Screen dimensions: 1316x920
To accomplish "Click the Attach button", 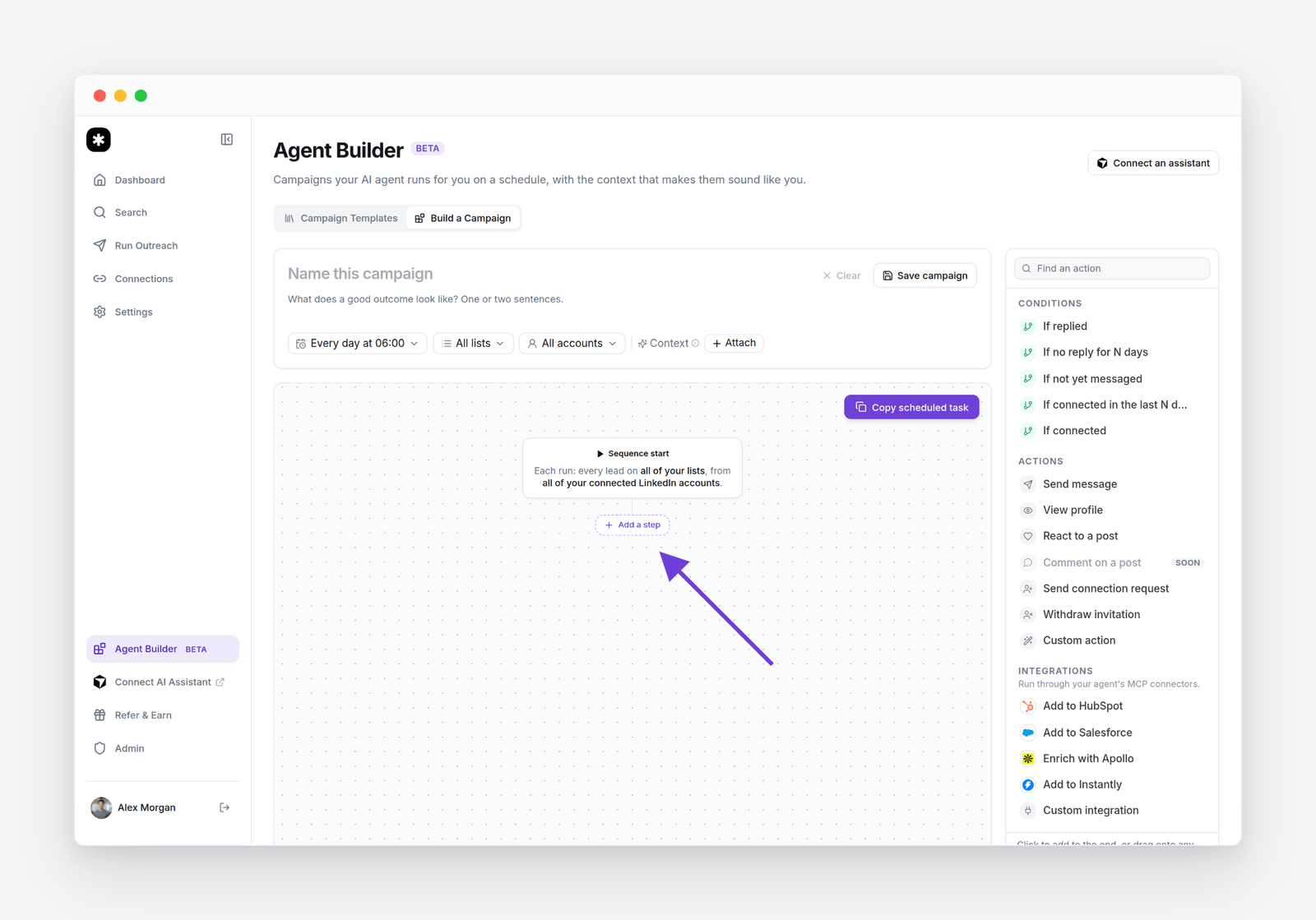I will (734, 343).
